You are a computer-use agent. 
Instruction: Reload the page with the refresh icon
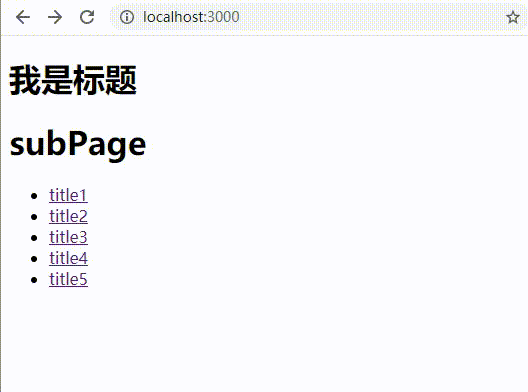[x=87, y=17]
